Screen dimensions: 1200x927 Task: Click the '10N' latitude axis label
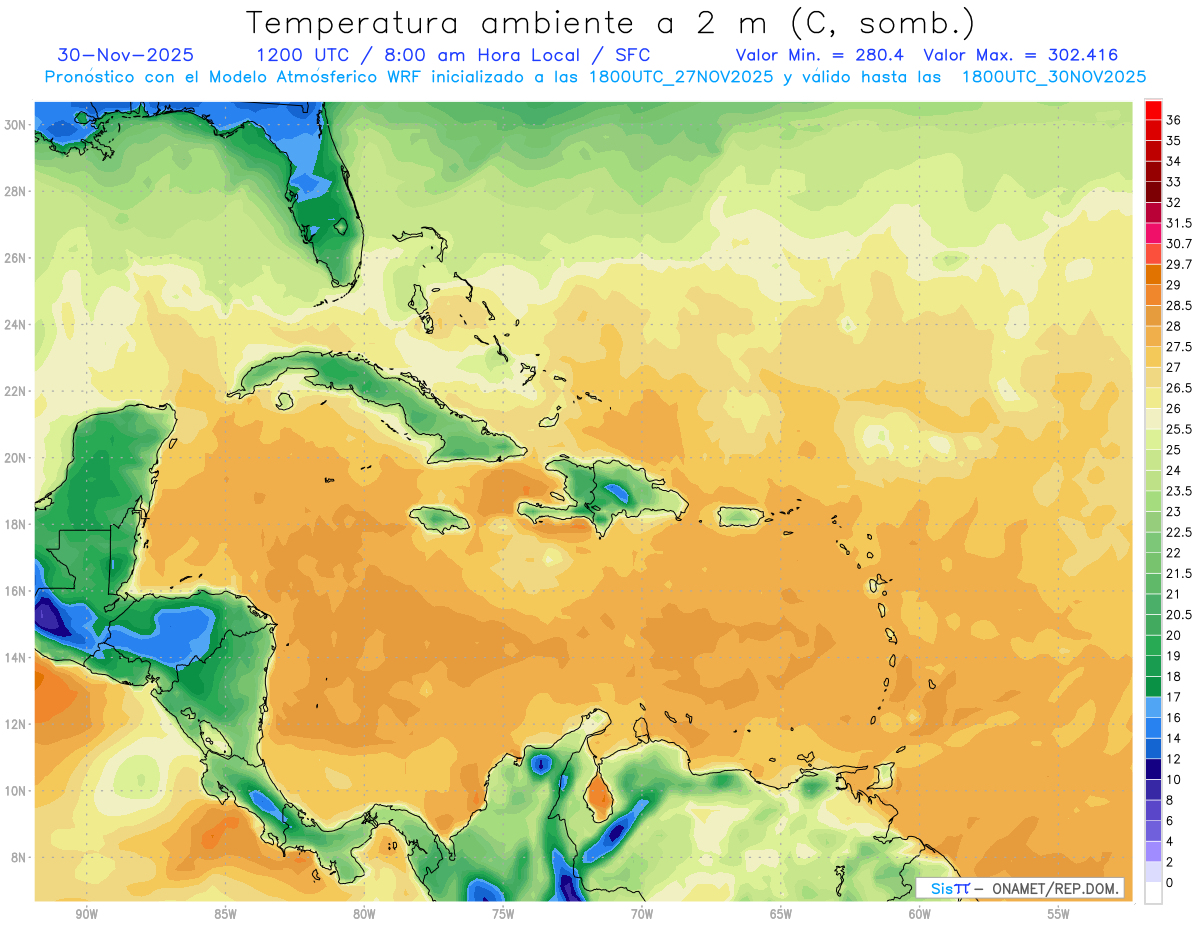16,791
